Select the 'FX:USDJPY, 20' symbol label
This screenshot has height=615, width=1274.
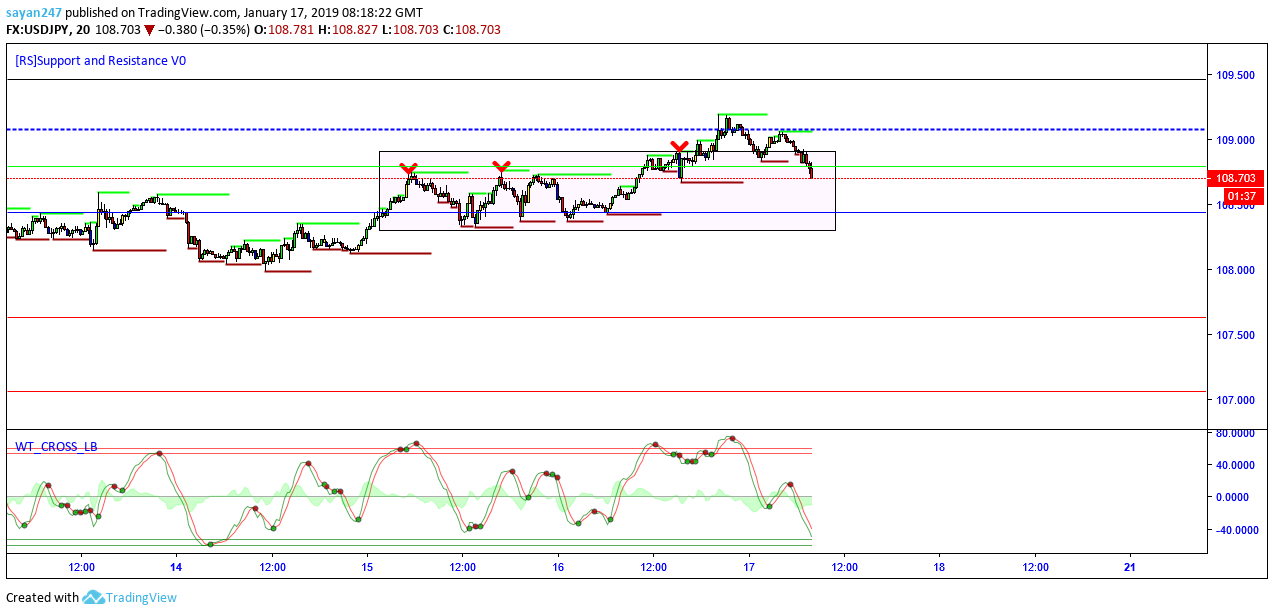tap(47, 30)
